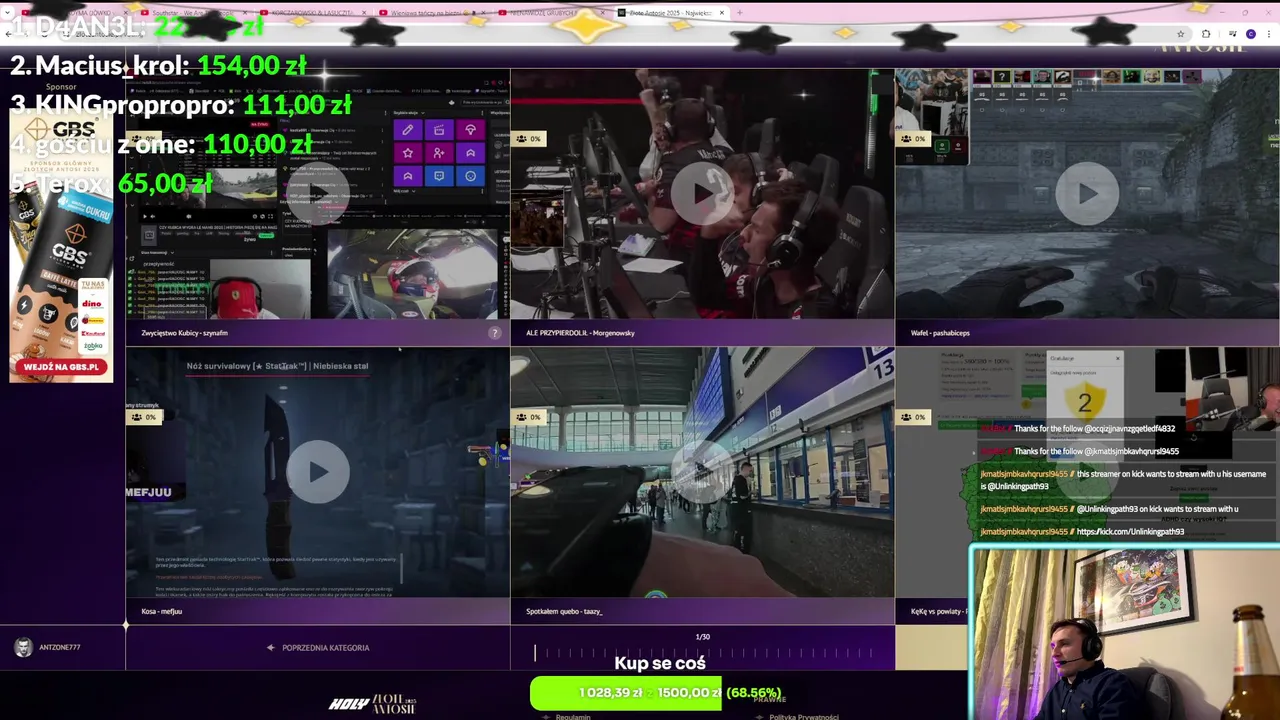1280x720 pixels.
Task: Close the Złote Antosie 2025 tab
Action: point(722,13)
